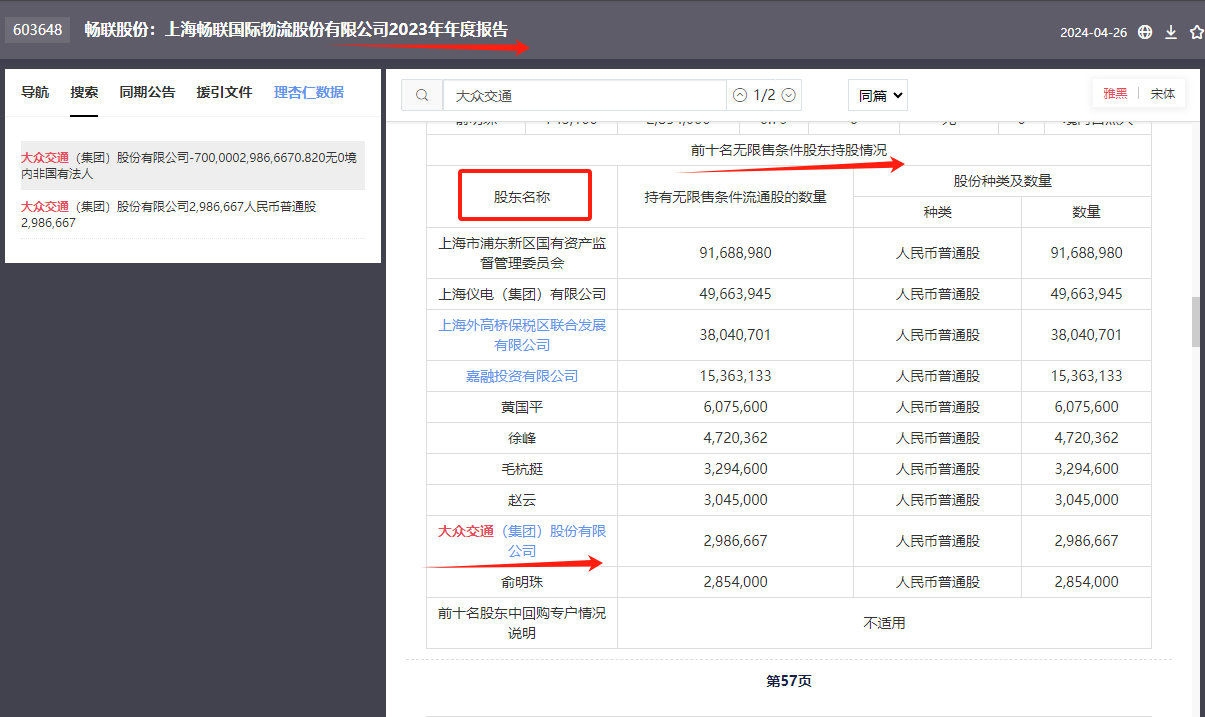Open 嘉融投资有限公司 link
Image resolution: width=1205 pixels, height=717 pixels.
tap(522, 376)
